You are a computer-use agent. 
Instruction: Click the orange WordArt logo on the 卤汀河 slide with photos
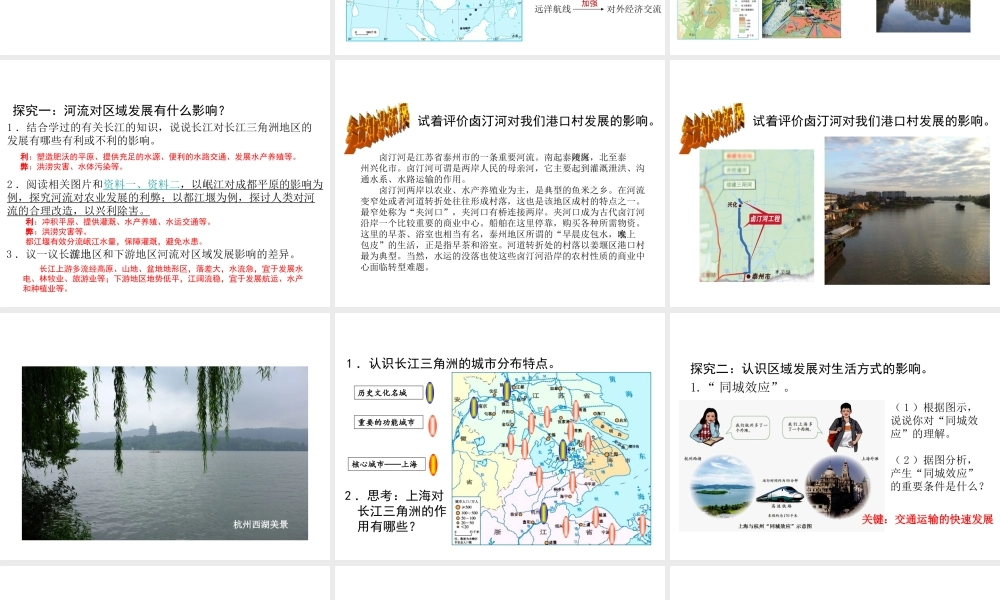coord(712,128)
